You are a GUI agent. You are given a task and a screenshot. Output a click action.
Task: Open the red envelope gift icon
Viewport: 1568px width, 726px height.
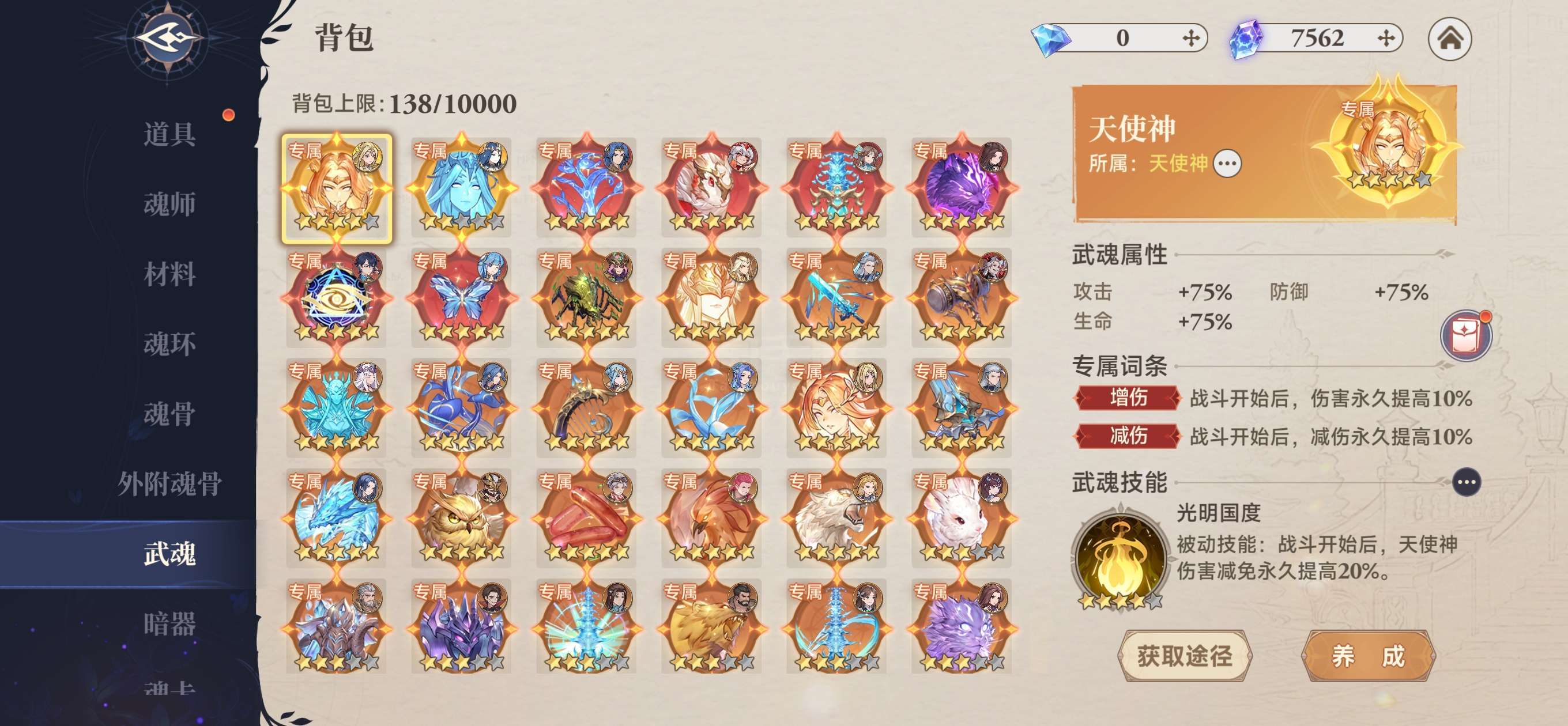coord(1465,335)
